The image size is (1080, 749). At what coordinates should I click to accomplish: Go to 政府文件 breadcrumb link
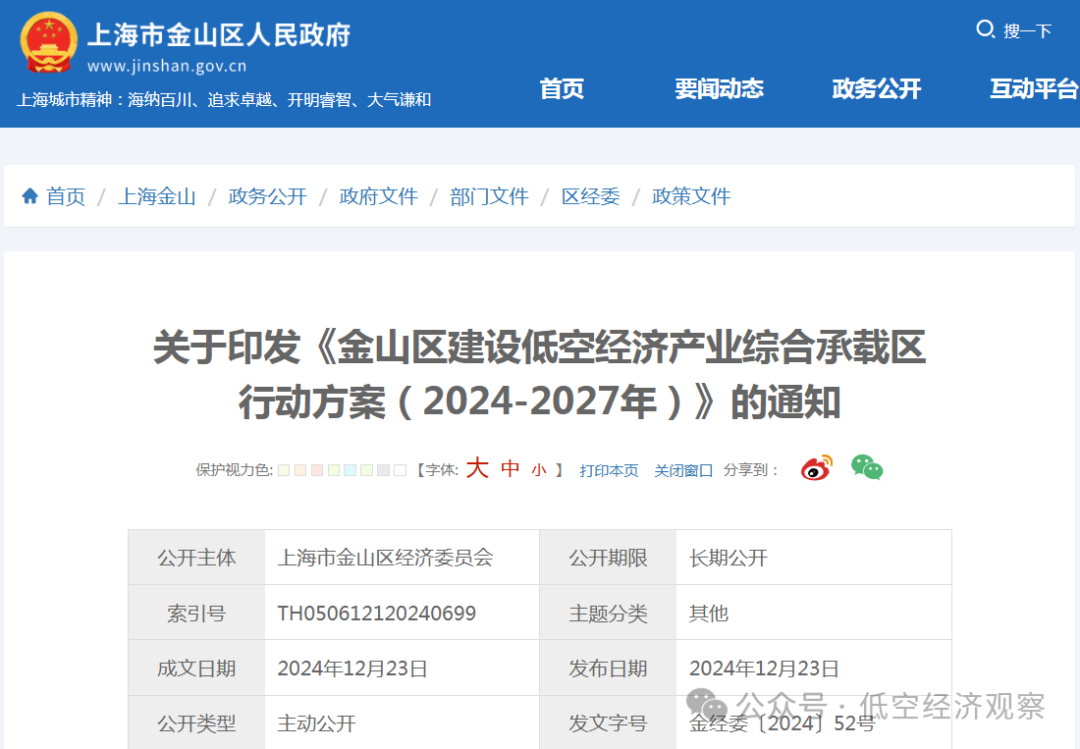click(x=378, y=196)
